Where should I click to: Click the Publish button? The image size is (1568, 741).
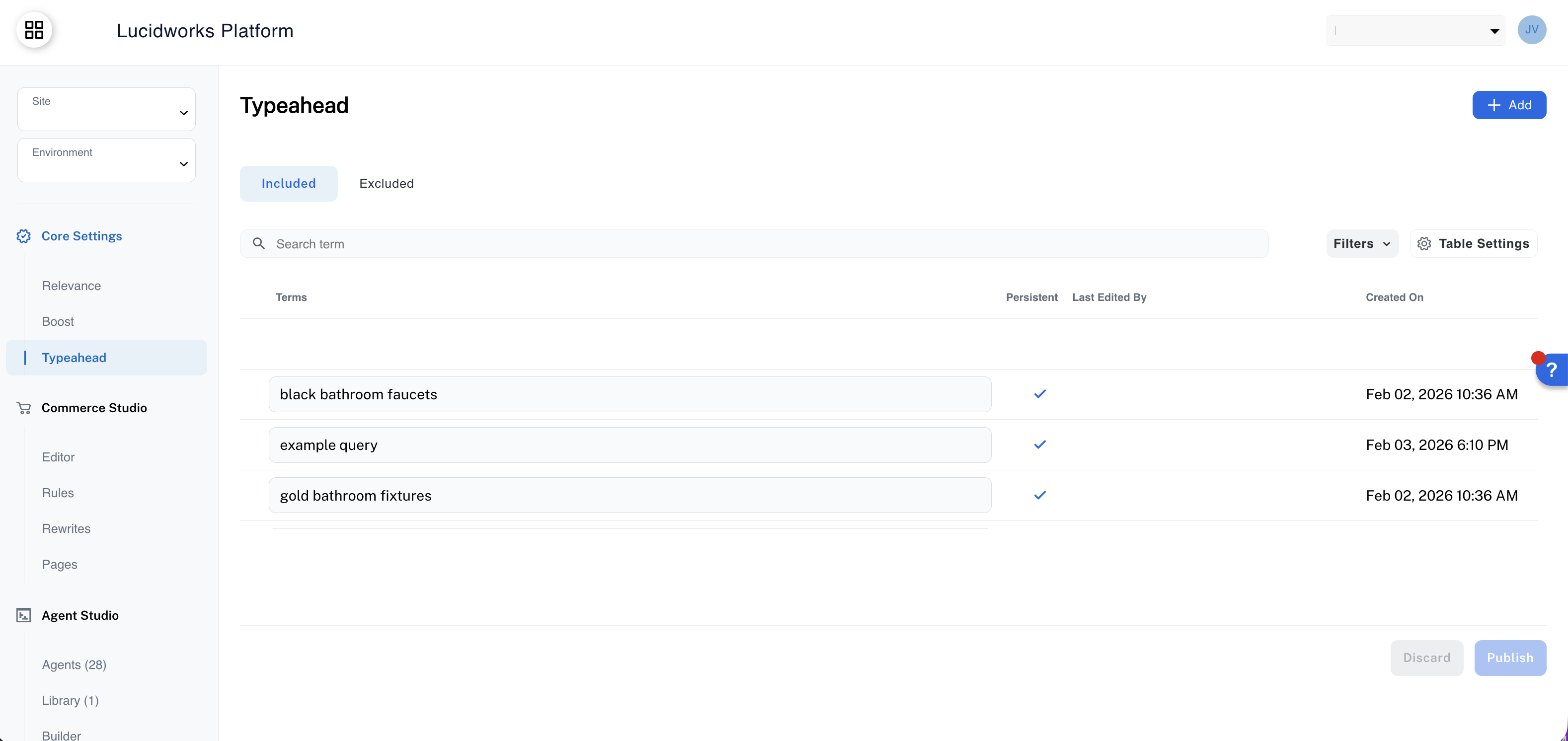[x=1510, y=658]
